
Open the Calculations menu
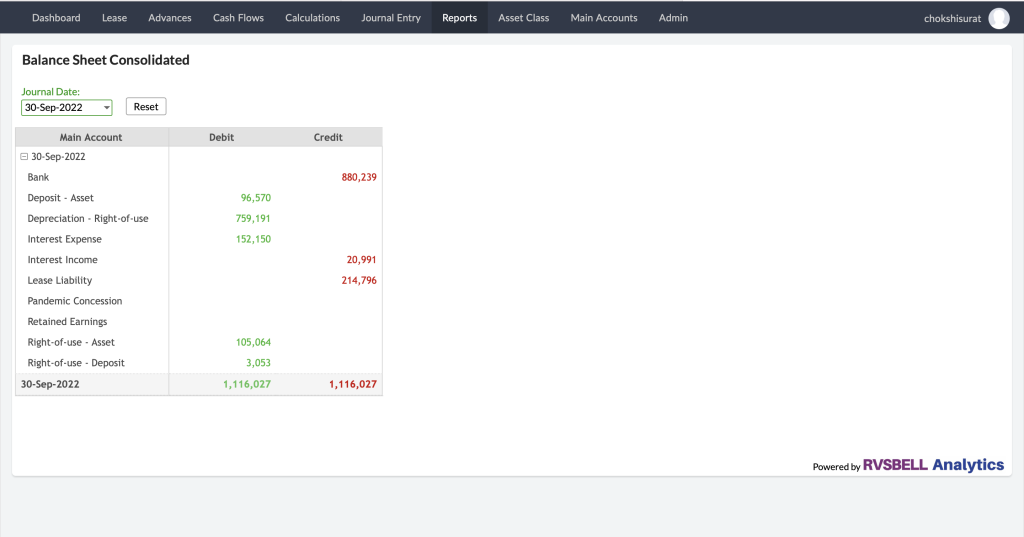coord(312,18)
